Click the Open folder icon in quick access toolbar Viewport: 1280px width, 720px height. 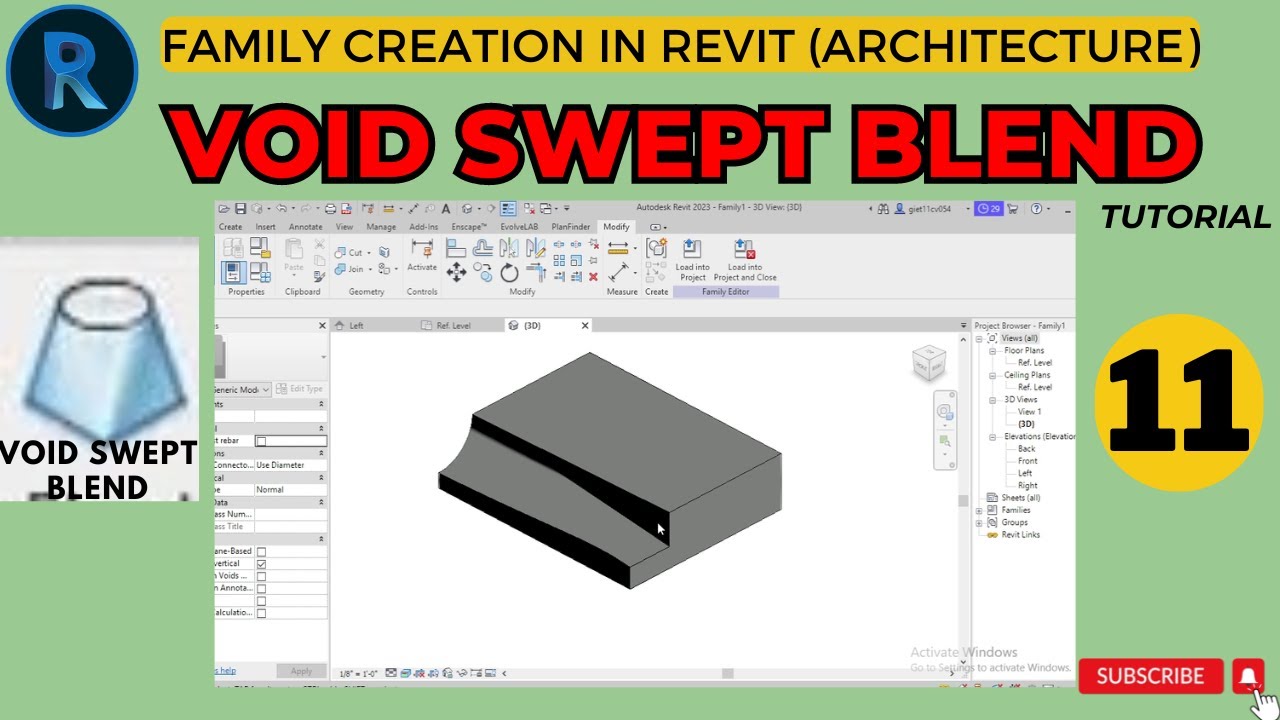[x=224, y=208]
